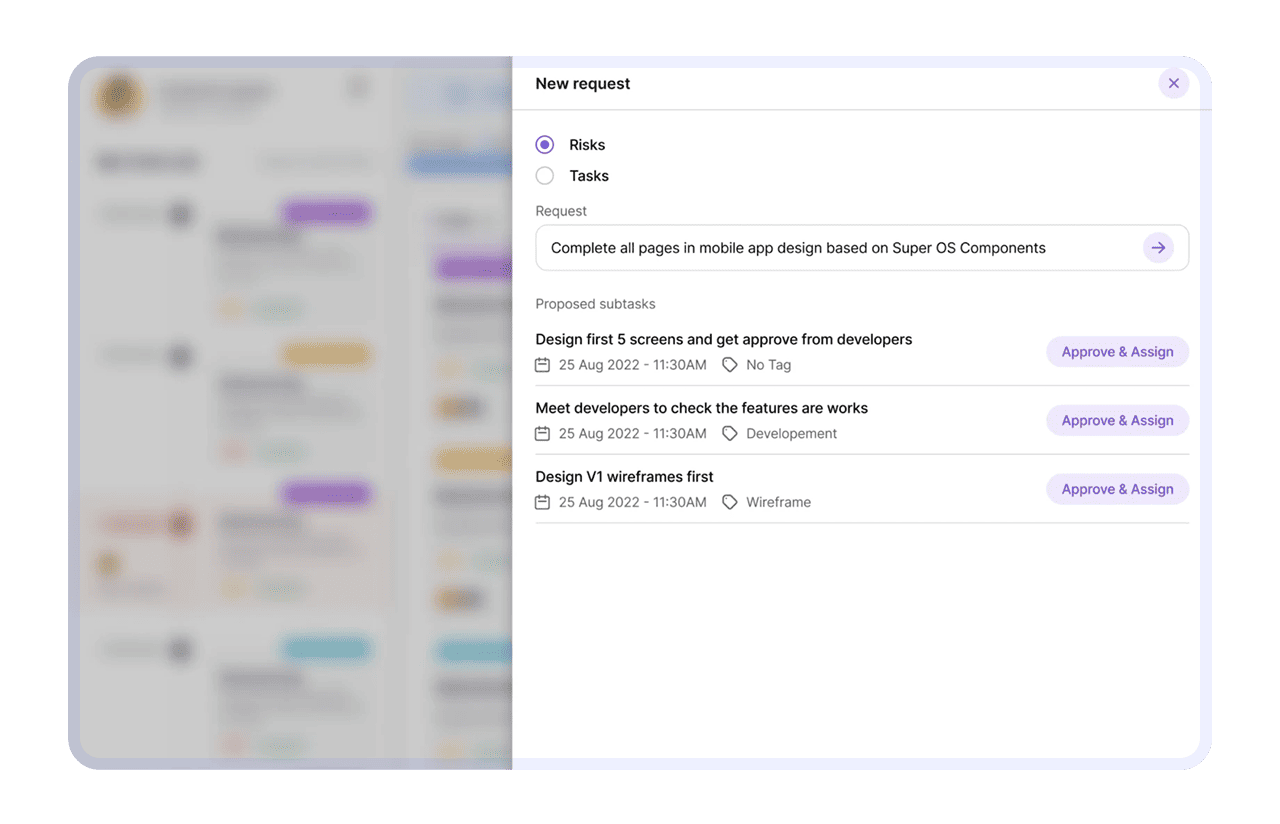The width and height of the screenshot is (1280, 824).
Task: Select the Risks radio option
Action: (x=545, y=145)
